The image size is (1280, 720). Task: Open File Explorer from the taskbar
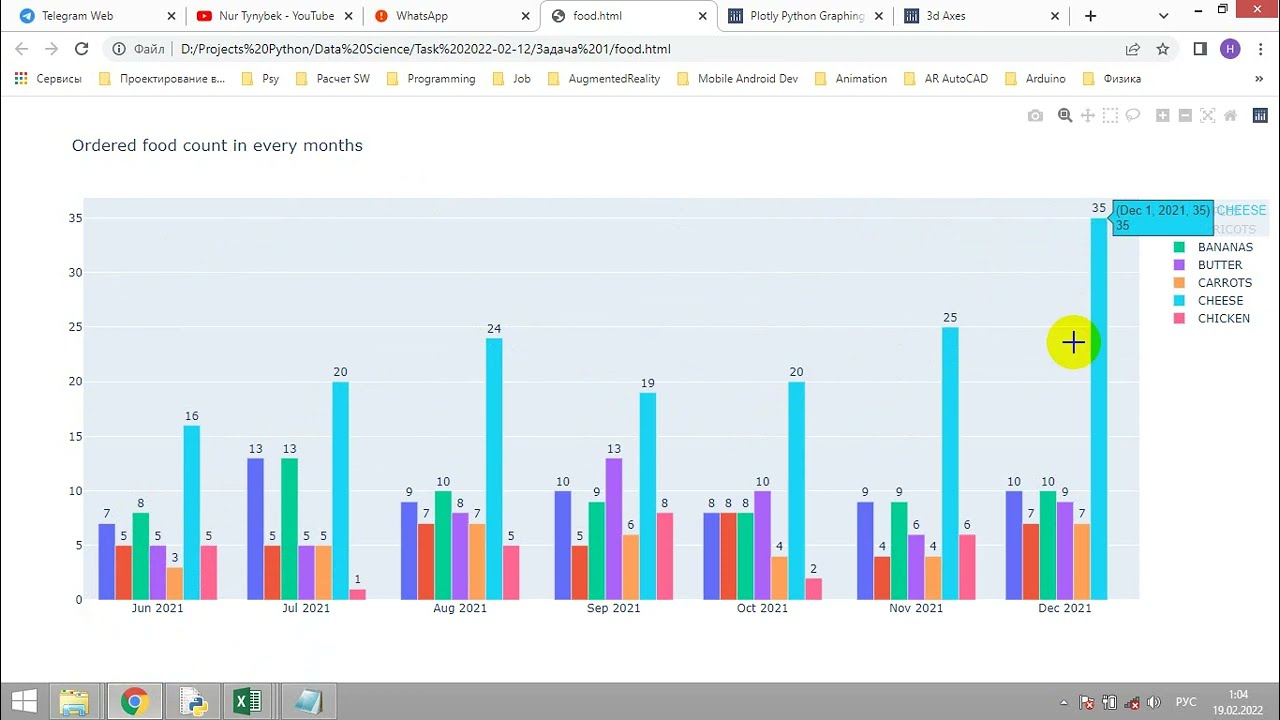[75, 701]
